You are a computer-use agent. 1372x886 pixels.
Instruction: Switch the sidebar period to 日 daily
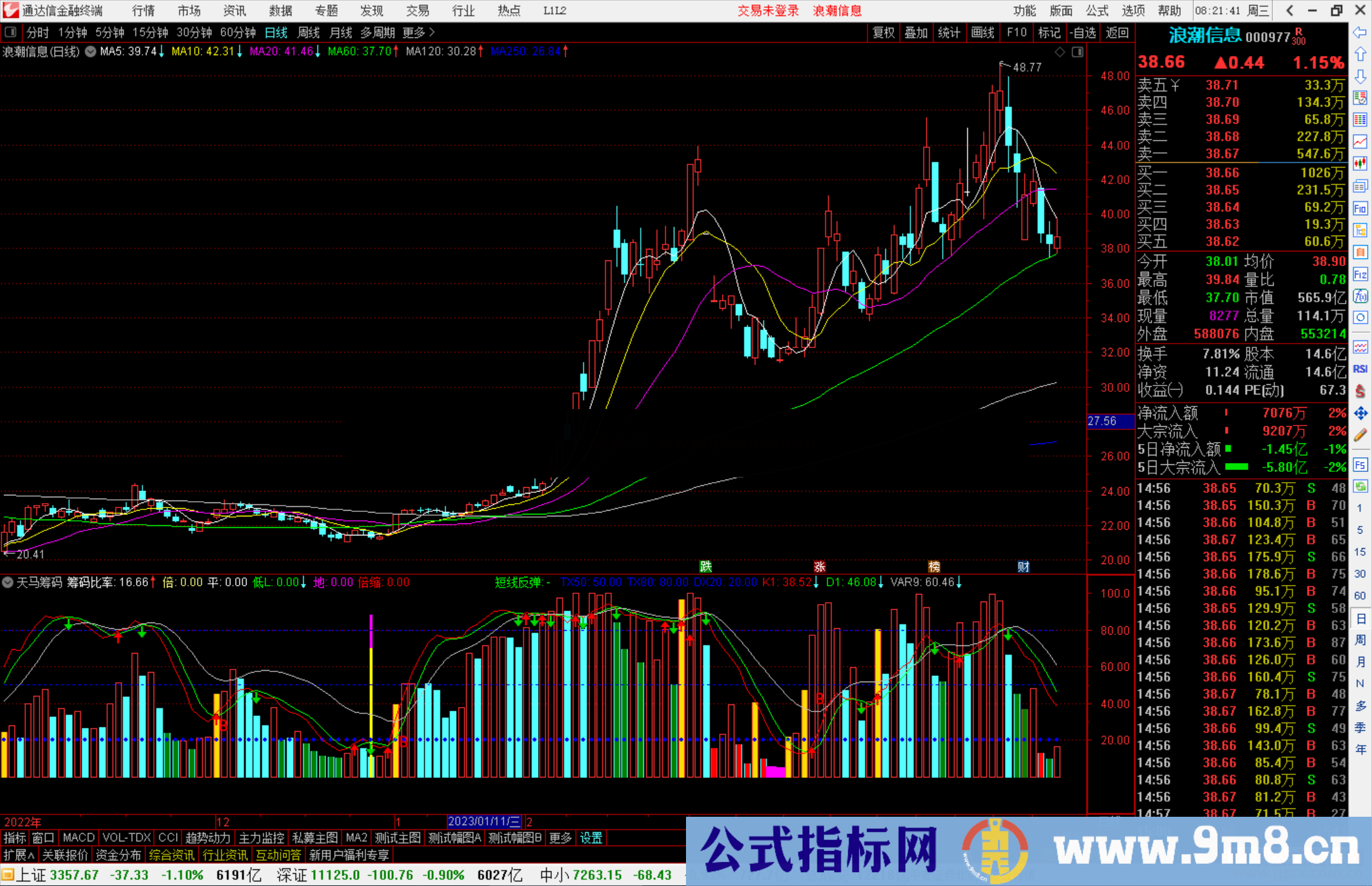tap(1360, 618)
